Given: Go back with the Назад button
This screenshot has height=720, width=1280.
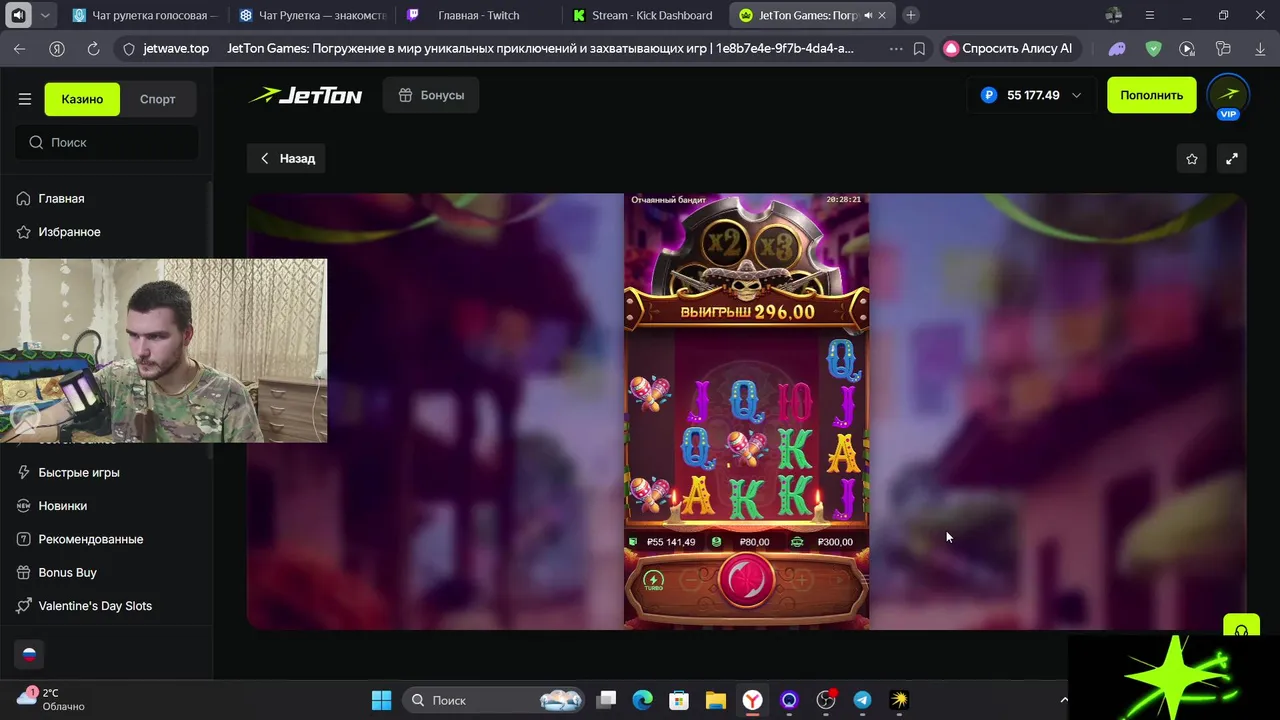Looking at the screenshot, I should click(x=287, y=158).
